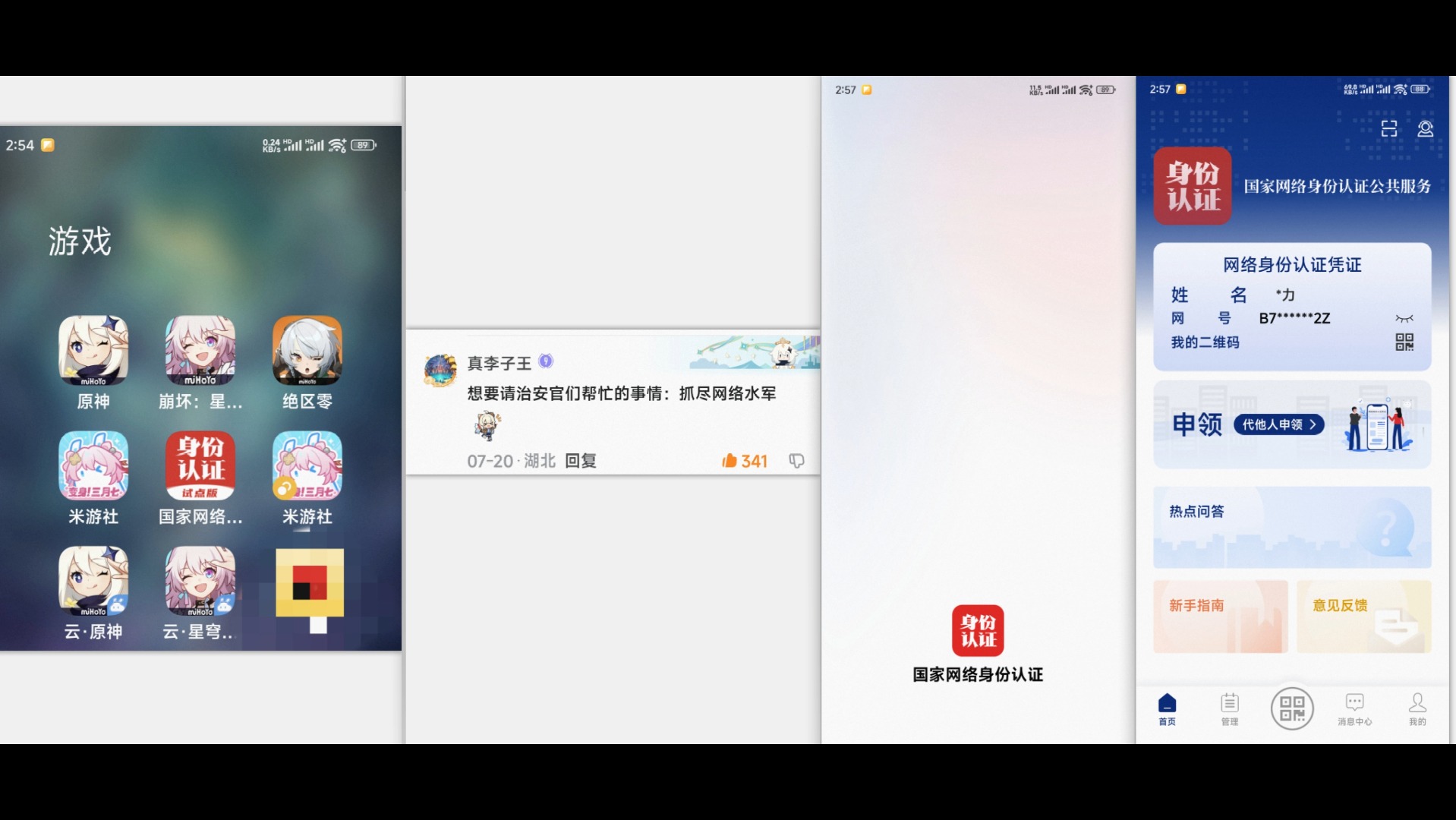
Task: Open 国家网络 身份认证 app in games folder
Action: (200, 465)
